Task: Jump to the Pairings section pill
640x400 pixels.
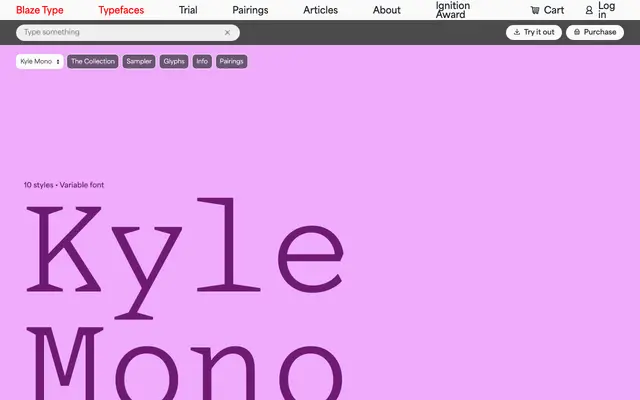Action: click(231, 62)
